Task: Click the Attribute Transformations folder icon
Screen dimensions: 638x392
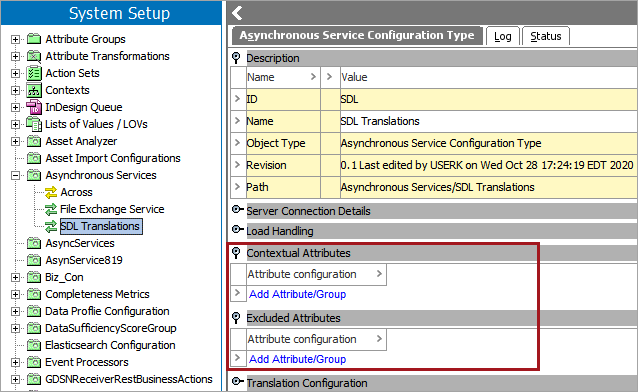Action: tap(34, 56)
